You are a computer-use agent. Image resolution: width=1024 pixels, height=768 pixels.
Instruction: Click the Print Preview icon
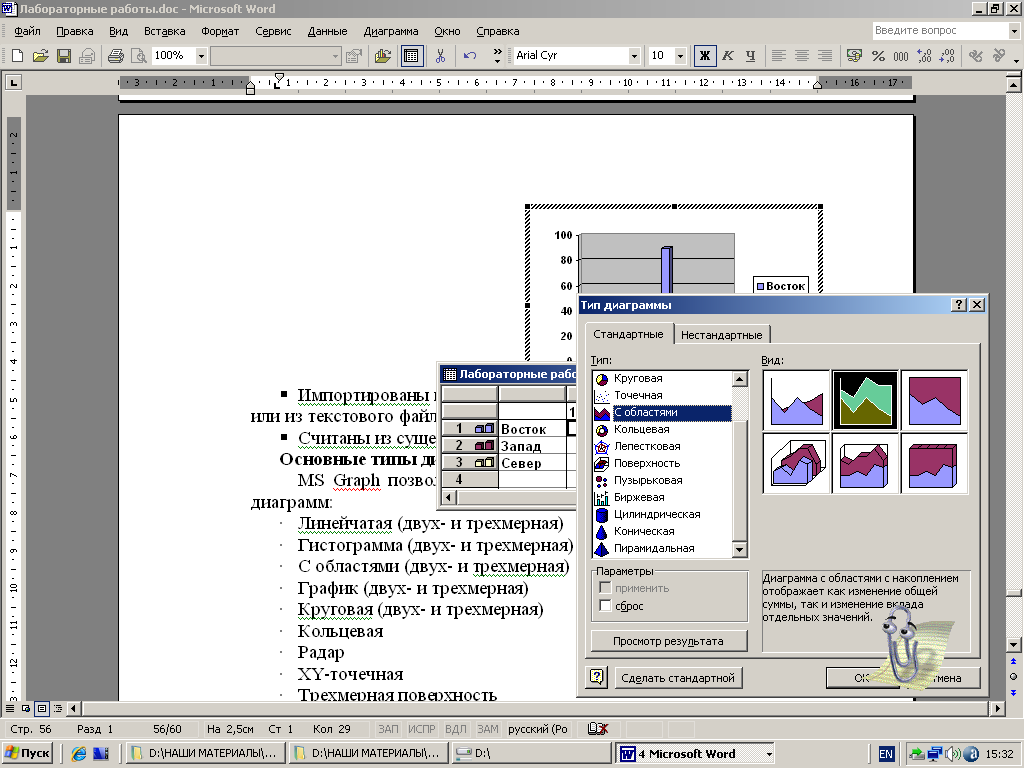[x=138, y=56]
